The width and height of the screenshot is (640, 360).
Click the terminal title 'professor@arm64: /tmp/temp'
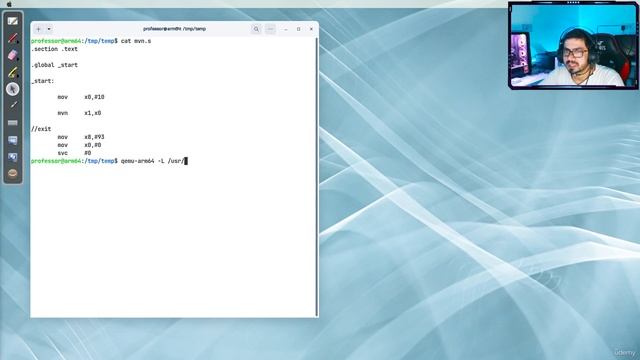click(174, 29)
